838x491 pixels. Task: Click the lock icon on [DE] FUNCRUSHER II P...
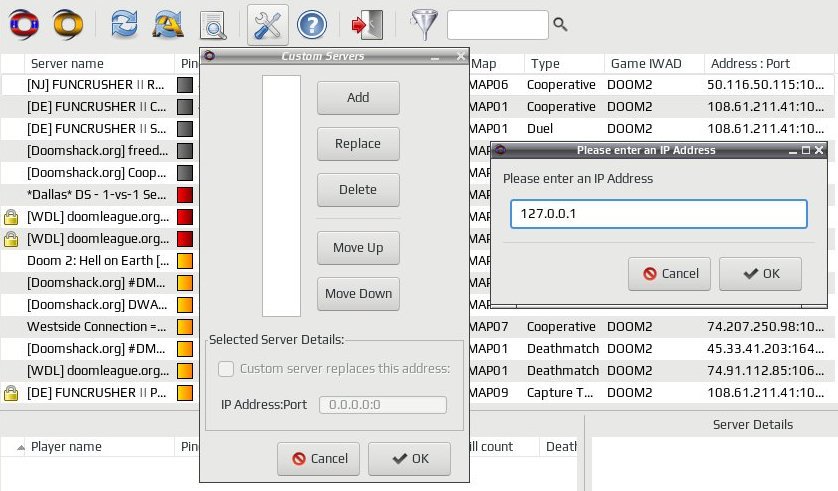(x=11, y=393)
